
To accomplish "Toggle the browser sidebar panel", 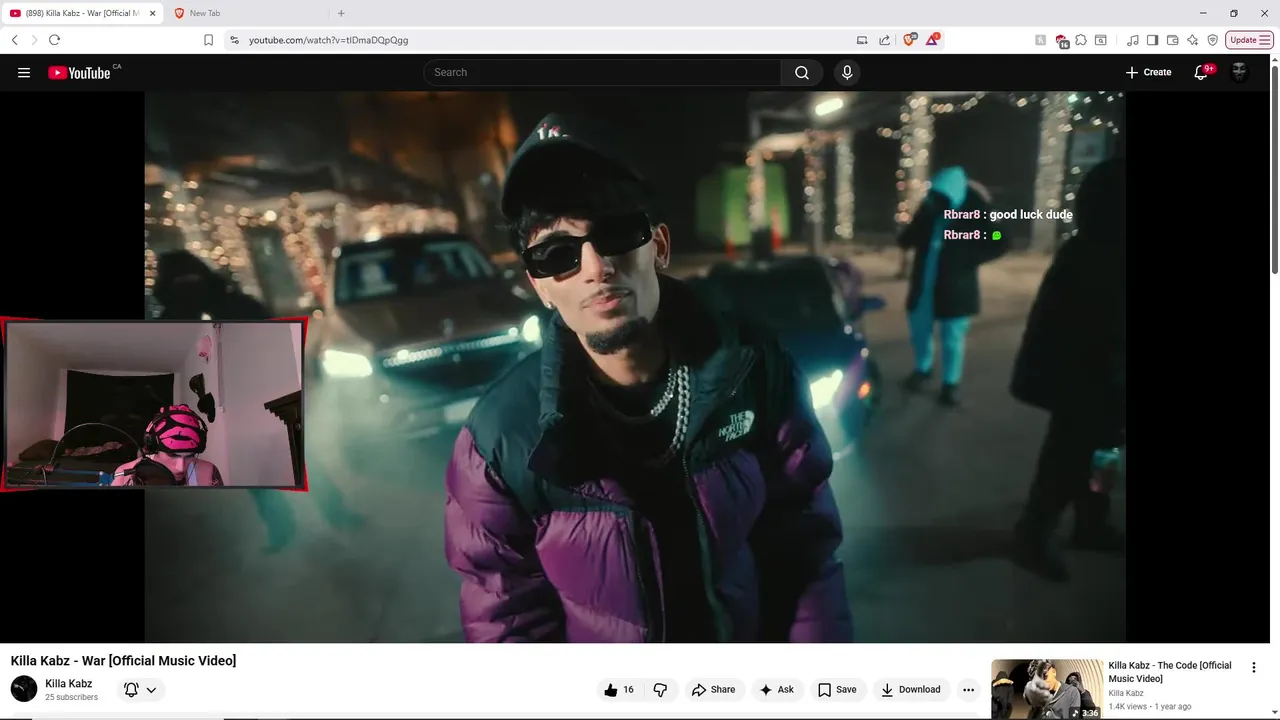I will click(1152, 40).
